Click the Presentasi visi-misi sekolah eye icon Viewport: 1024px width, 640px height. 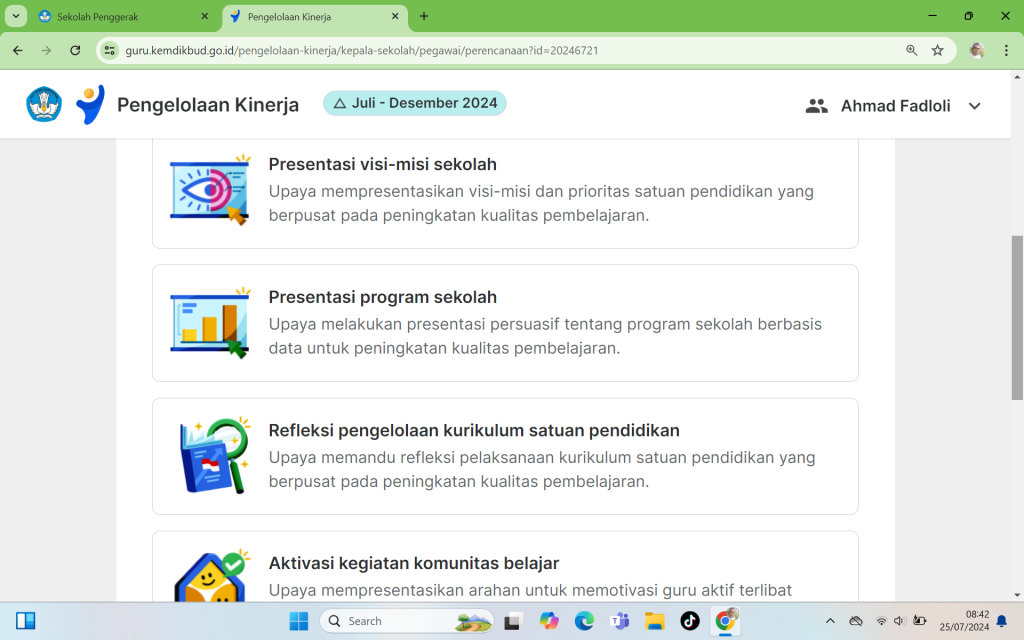[209, 190]
